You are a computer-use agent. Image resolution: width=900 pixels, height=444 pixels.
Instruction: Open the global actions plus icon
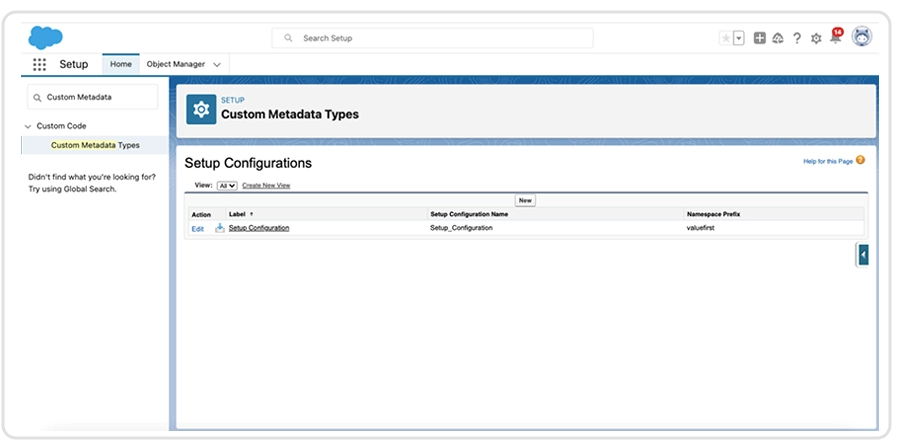(760, 38)
